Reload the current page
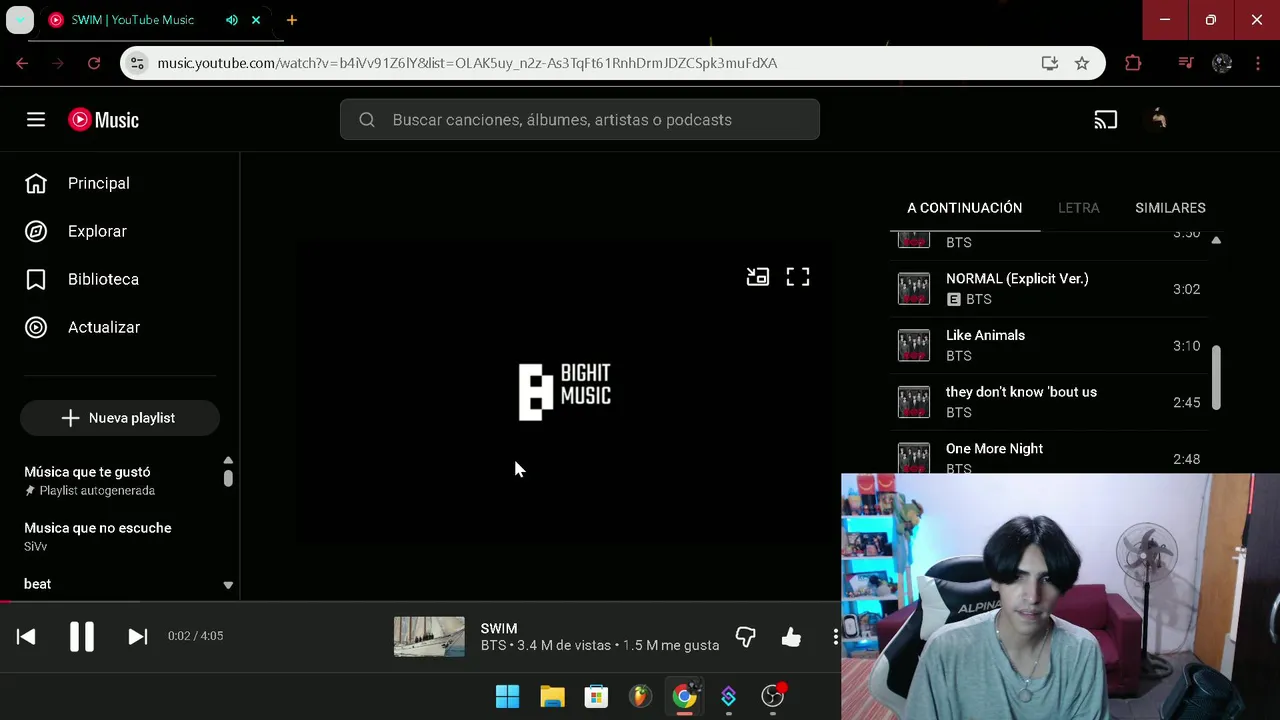 (94, 63)
